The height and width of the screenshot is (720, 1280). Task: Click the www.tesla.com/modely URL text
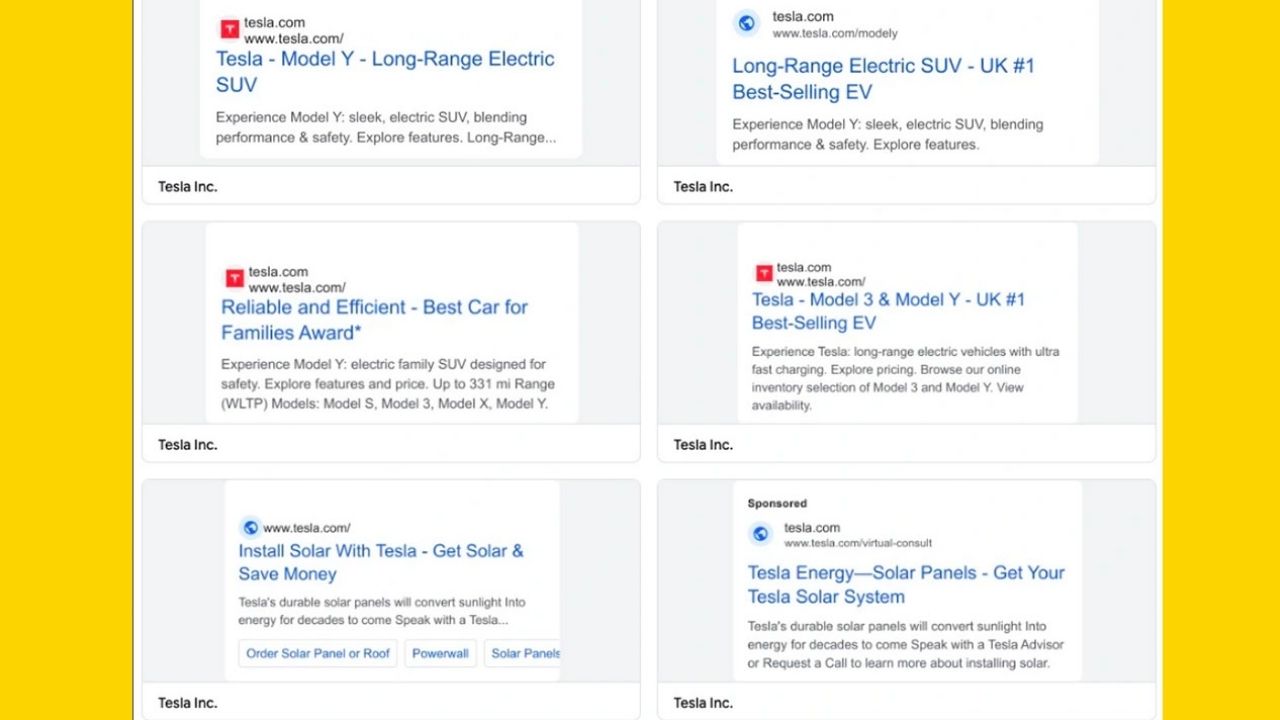click(835, 33)
